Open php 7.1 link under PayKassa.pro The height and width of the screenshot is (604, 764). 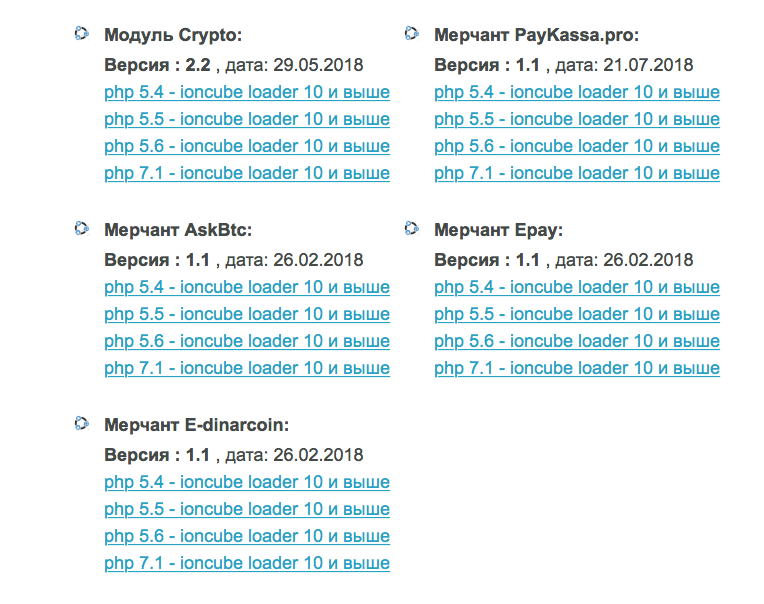577,173
